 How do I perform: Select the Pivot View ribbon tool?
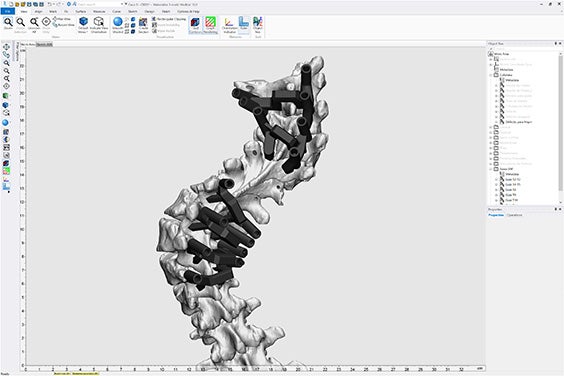(46, 25)
